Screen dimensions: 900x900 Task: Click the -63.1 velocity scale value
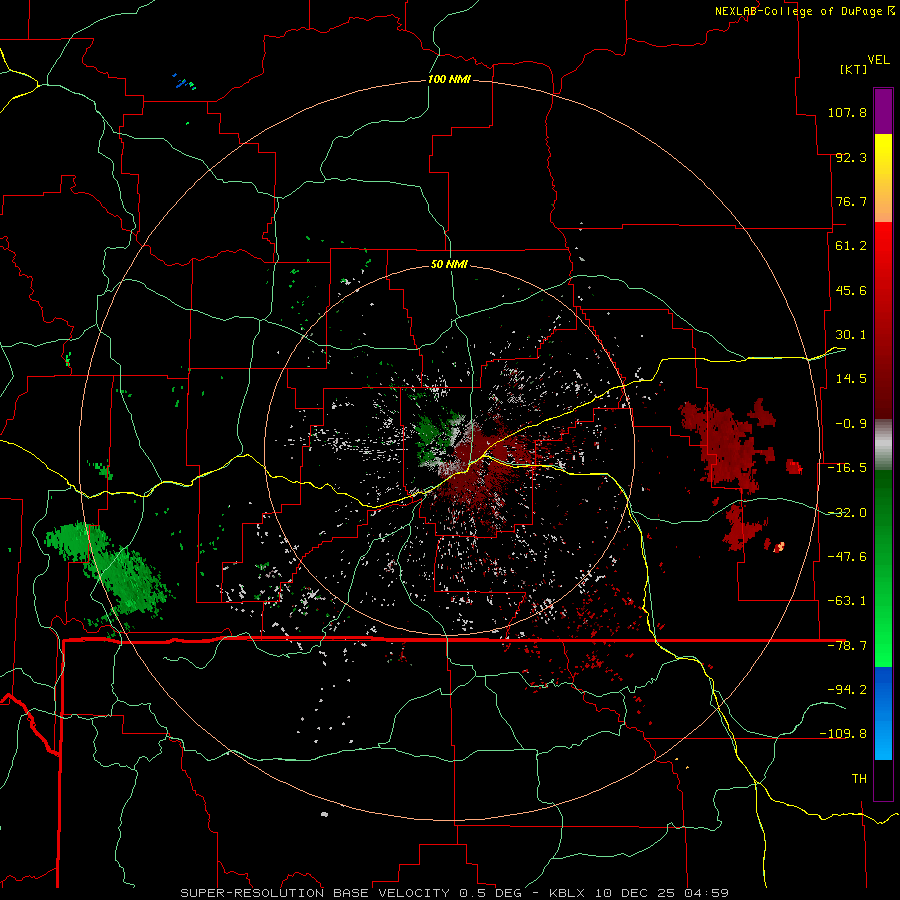[847, 601]
